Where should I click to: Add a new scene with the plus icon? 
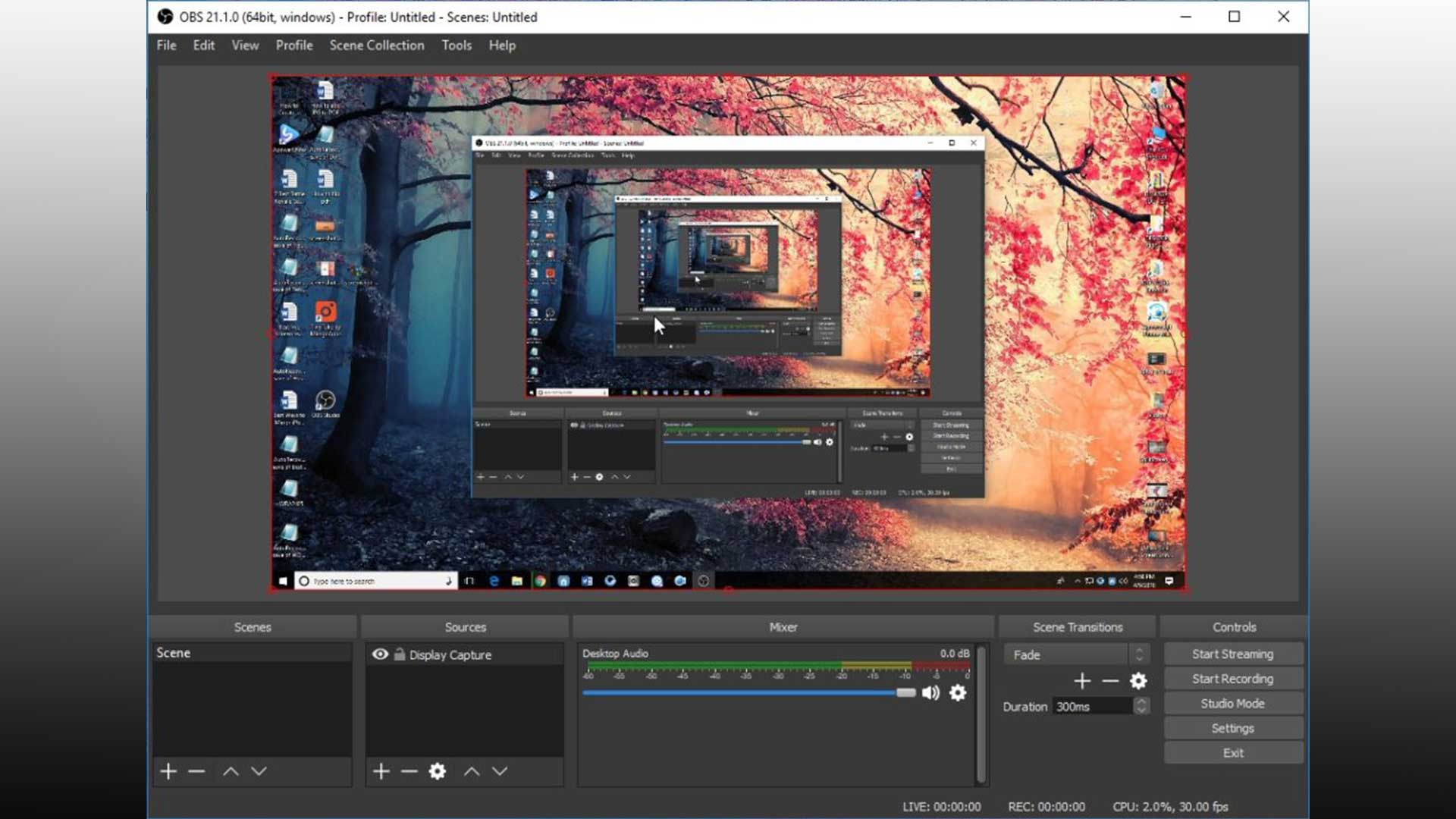pyautogui.click(x=168, y=771)
